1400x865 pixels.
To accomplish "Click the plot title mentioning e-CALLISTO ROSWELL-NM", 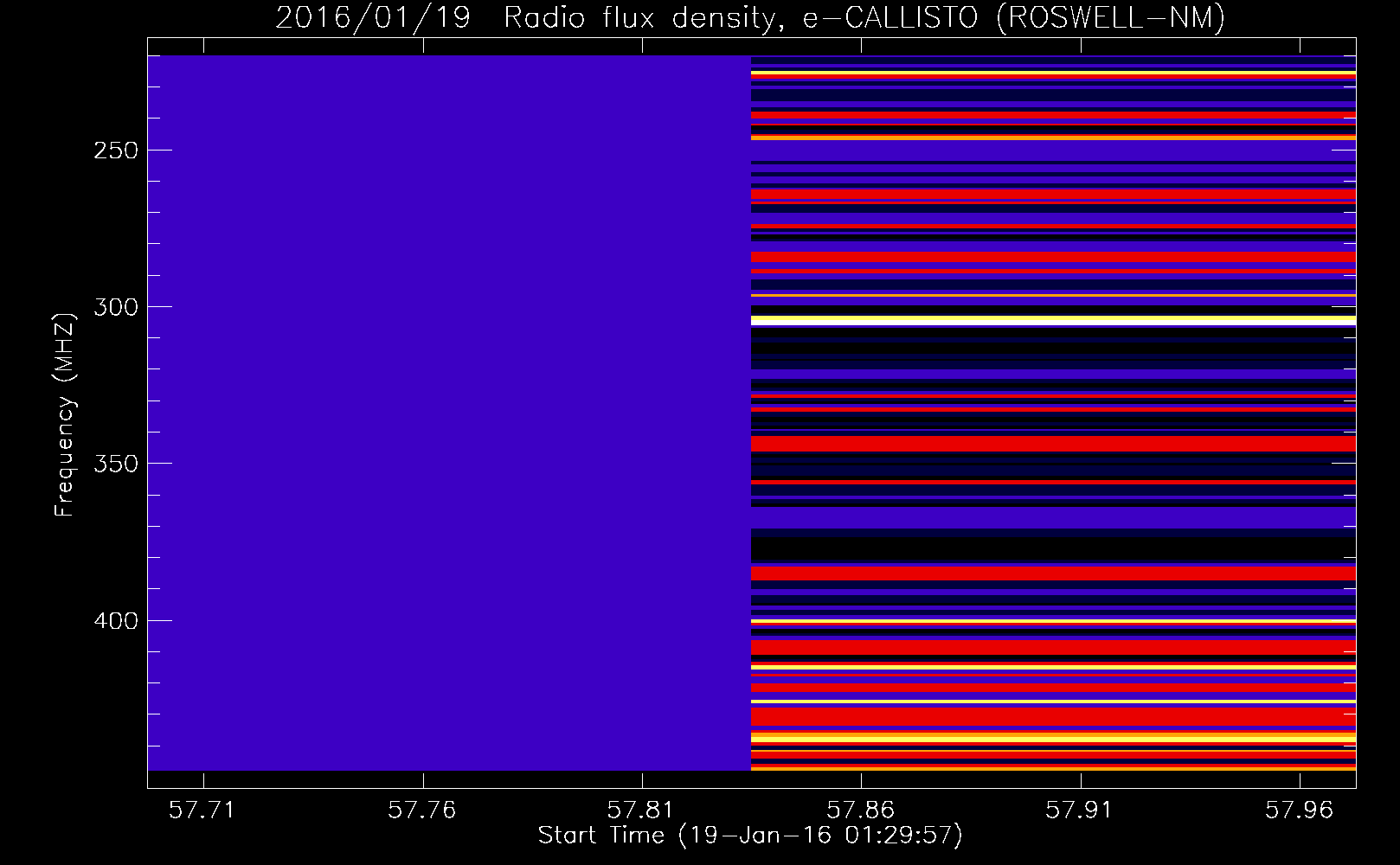I will click(x=750, y=17).
